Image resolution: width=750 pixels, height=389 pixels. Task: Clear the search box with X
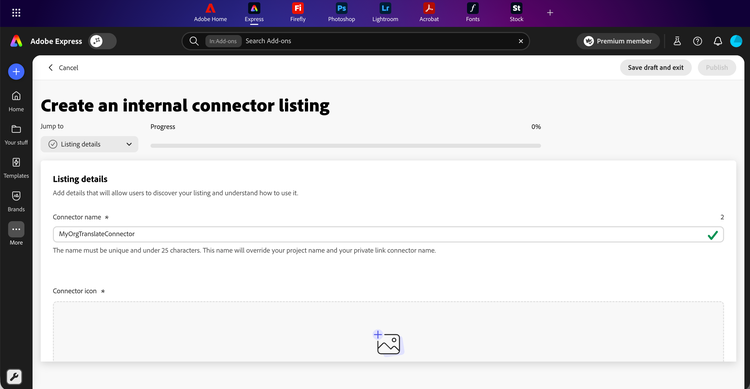[x=521, y=41]
